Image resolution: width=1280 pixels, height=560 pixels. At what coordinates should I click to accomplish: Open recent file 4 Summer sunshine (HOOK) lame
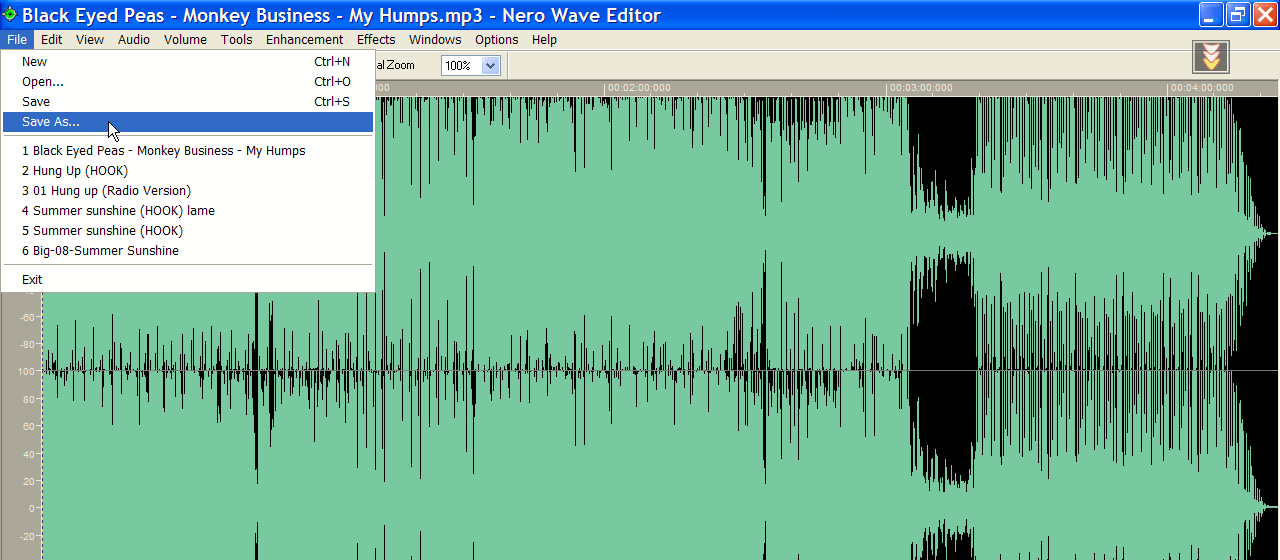click(x=187, y=211)
